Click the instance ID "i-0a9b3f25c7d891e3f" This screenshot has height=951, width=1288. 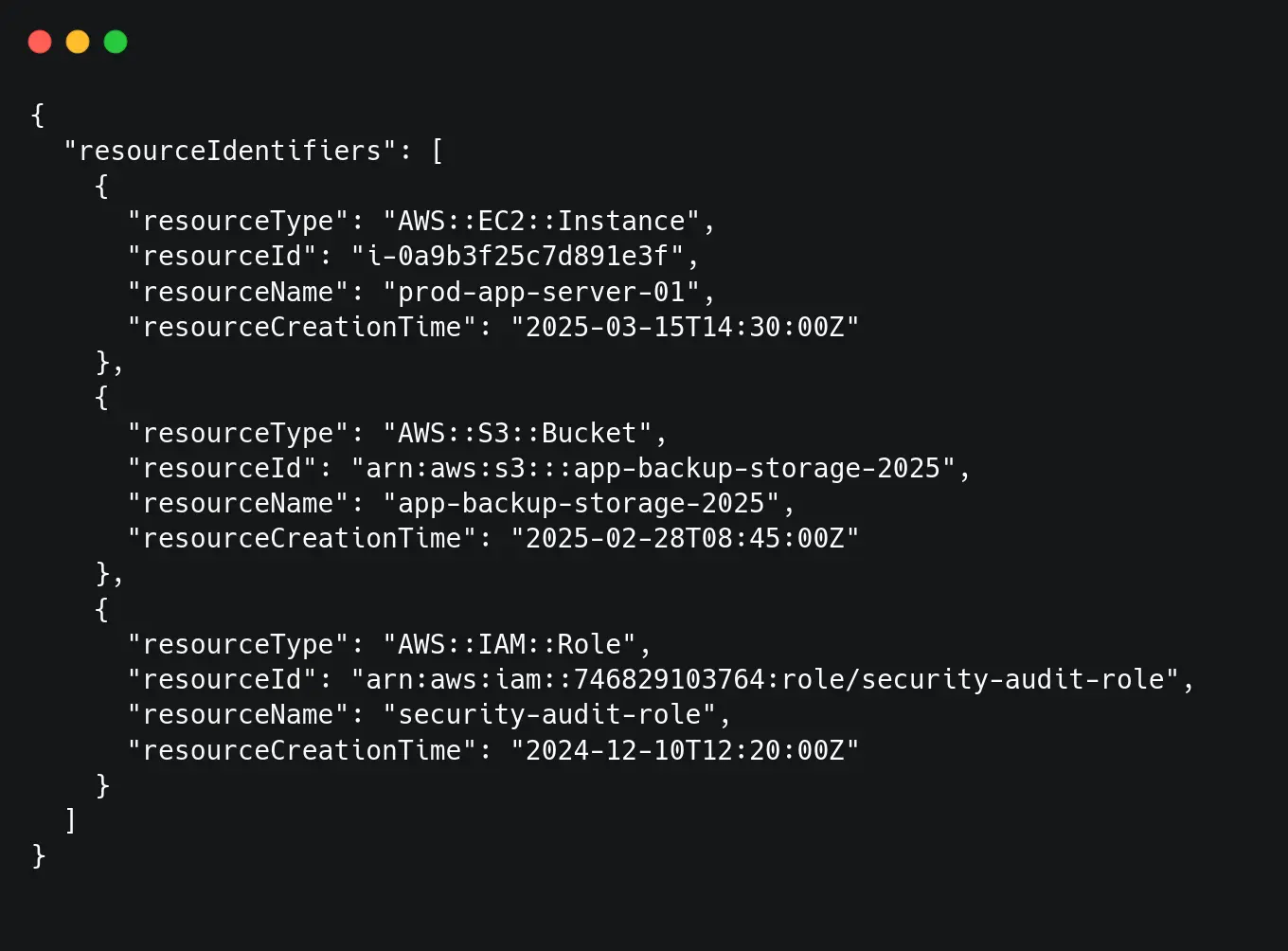coord(517,256)
